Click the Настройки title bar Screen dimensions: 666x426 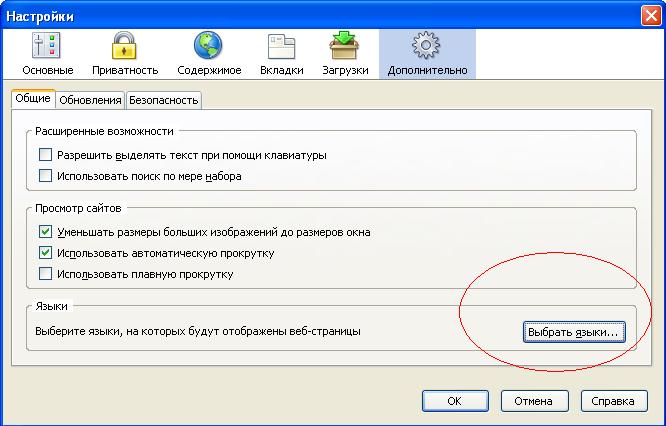[x=300, y=14]
